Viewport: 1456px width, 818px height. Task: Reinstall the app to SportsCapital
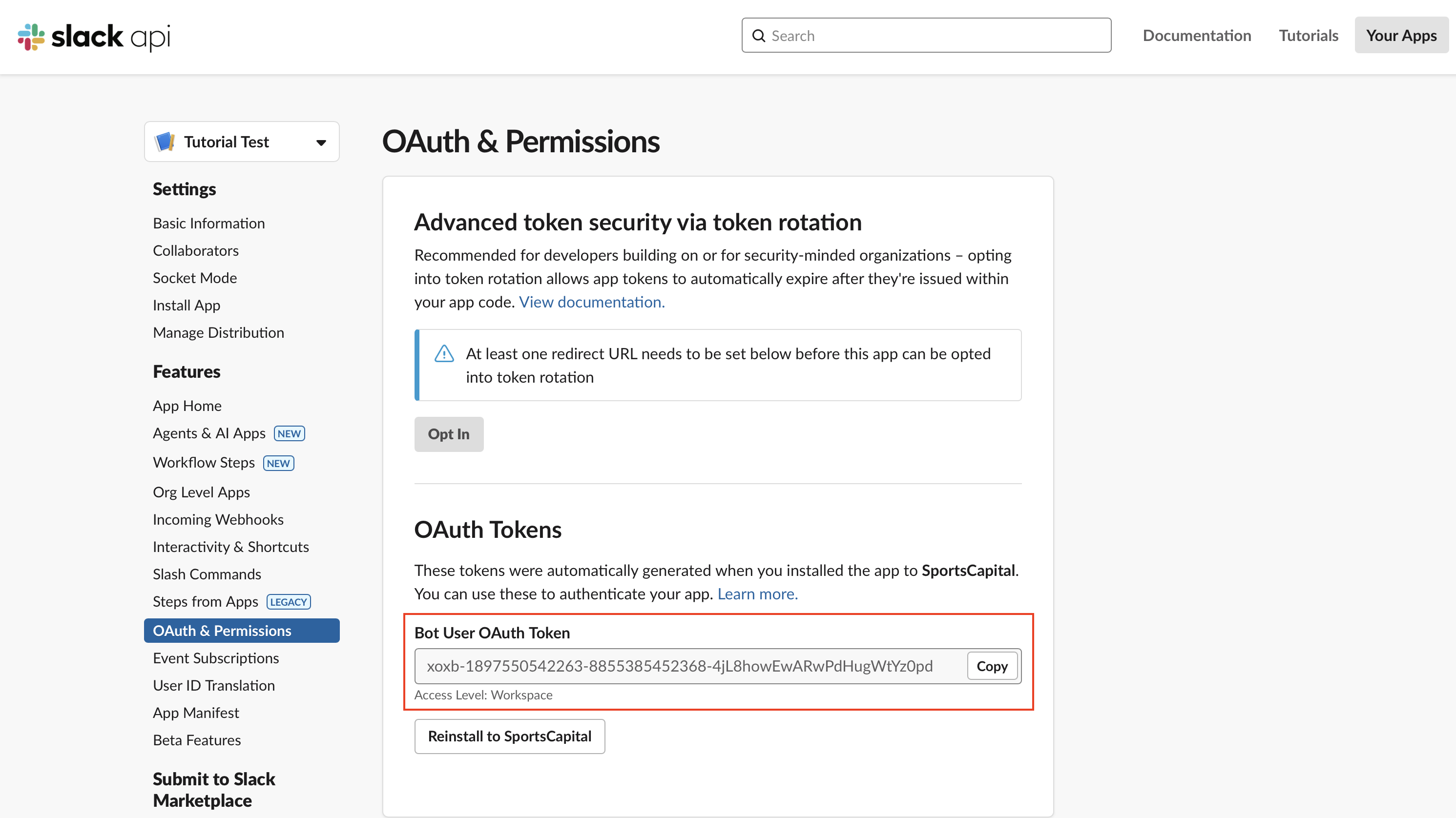coord(509,736)
